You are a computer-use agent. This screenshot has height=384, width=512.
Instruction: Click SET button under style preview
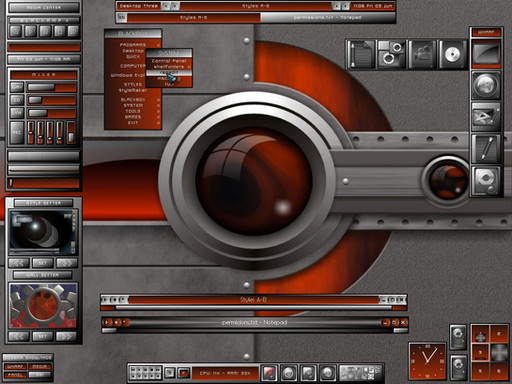point(43,263)
